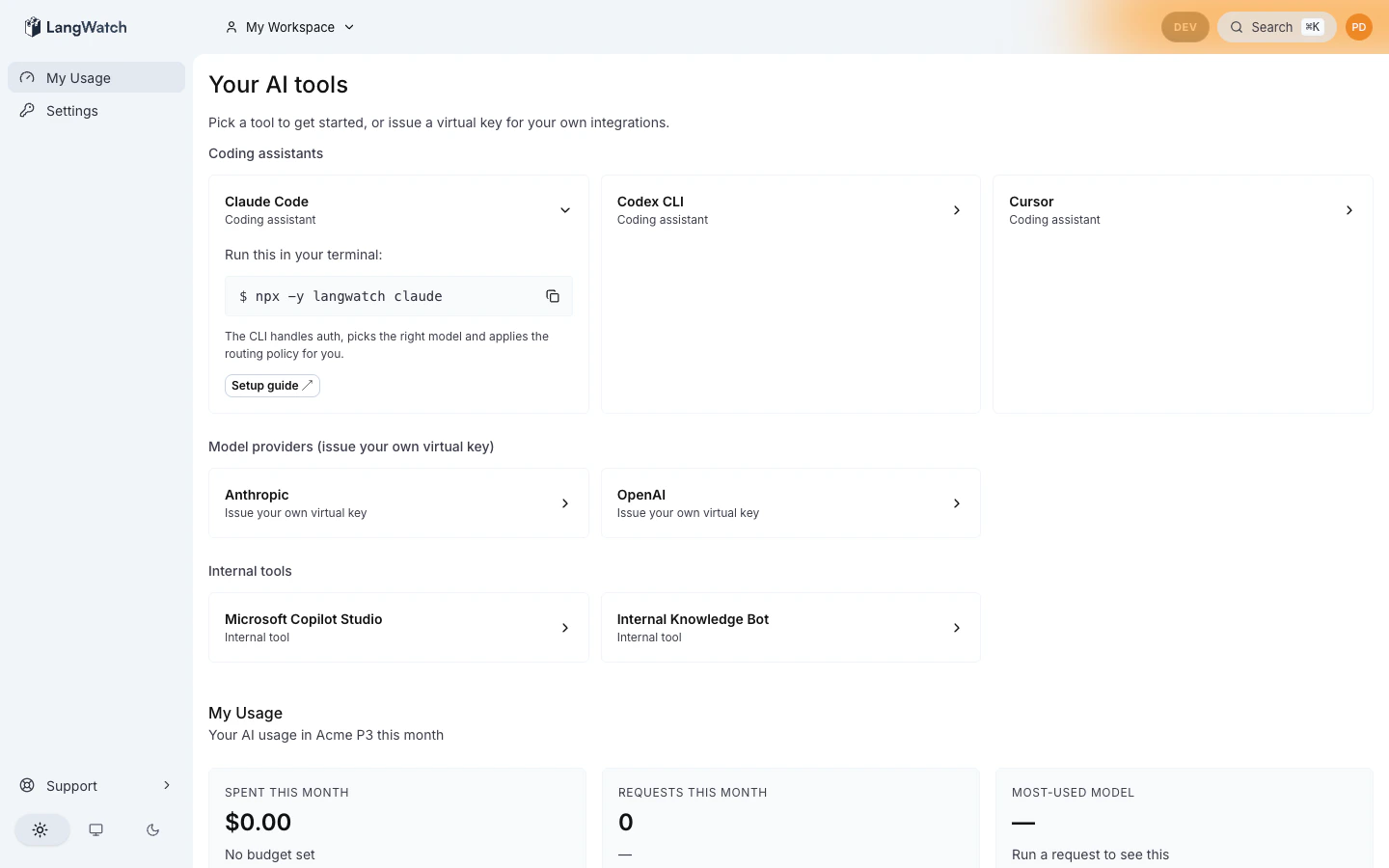Click the LangWatch brand name
Screen dimensions: 1389x868
tap(87, 27)
